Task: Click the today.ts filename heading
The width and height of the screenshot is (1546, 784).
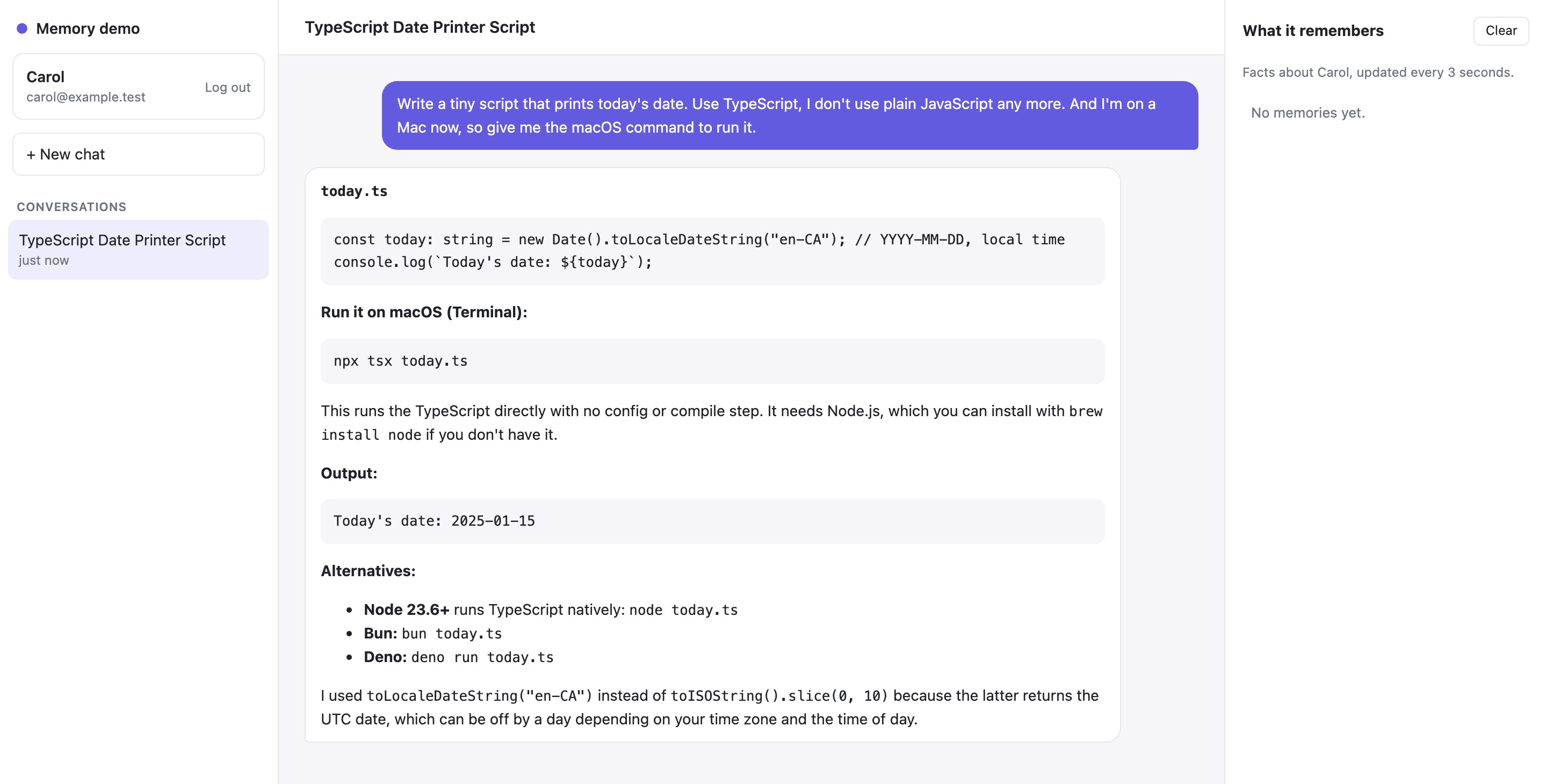Action: 354,191
